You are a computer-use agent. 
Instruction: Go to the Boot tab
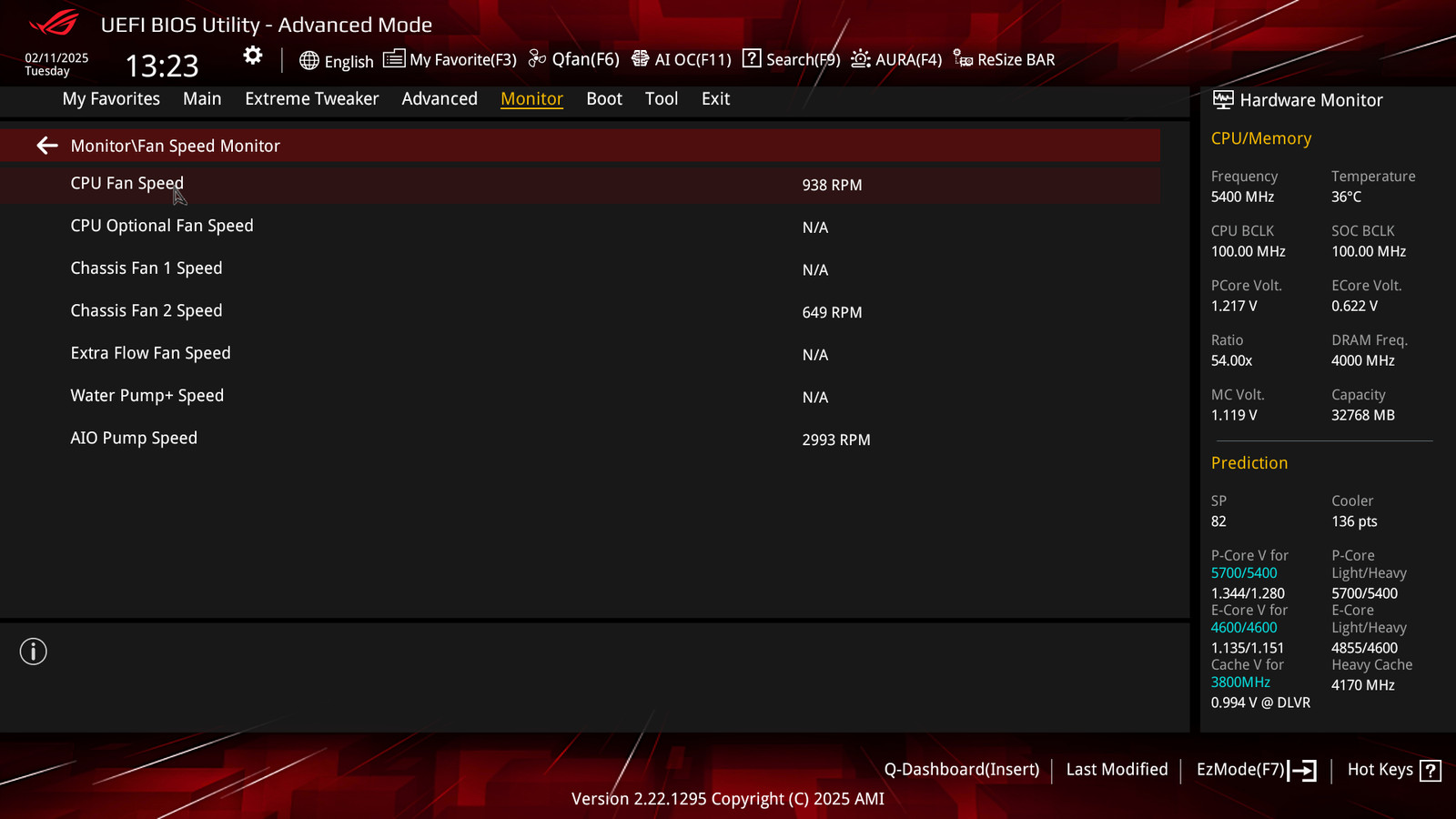(604, 98)
